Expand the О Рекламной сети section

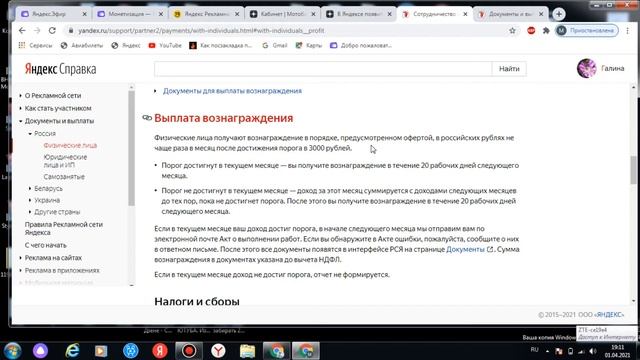tap(21, 96)
